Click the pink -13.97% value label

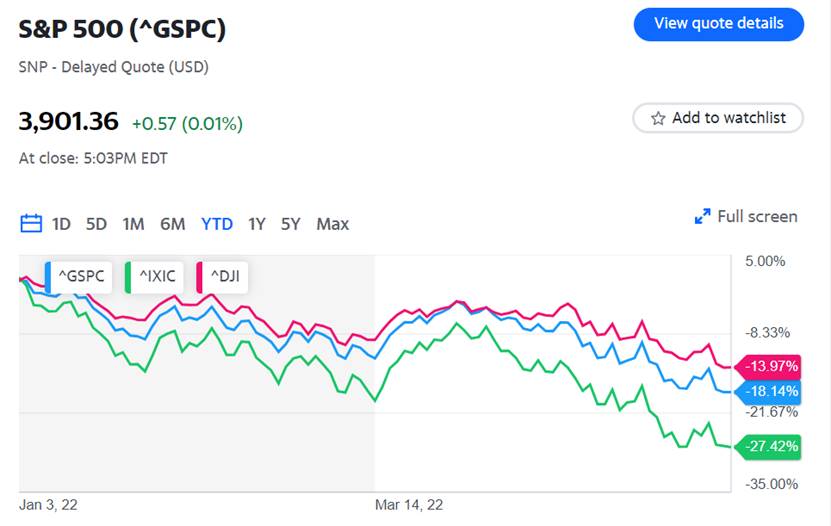(768, 367)
